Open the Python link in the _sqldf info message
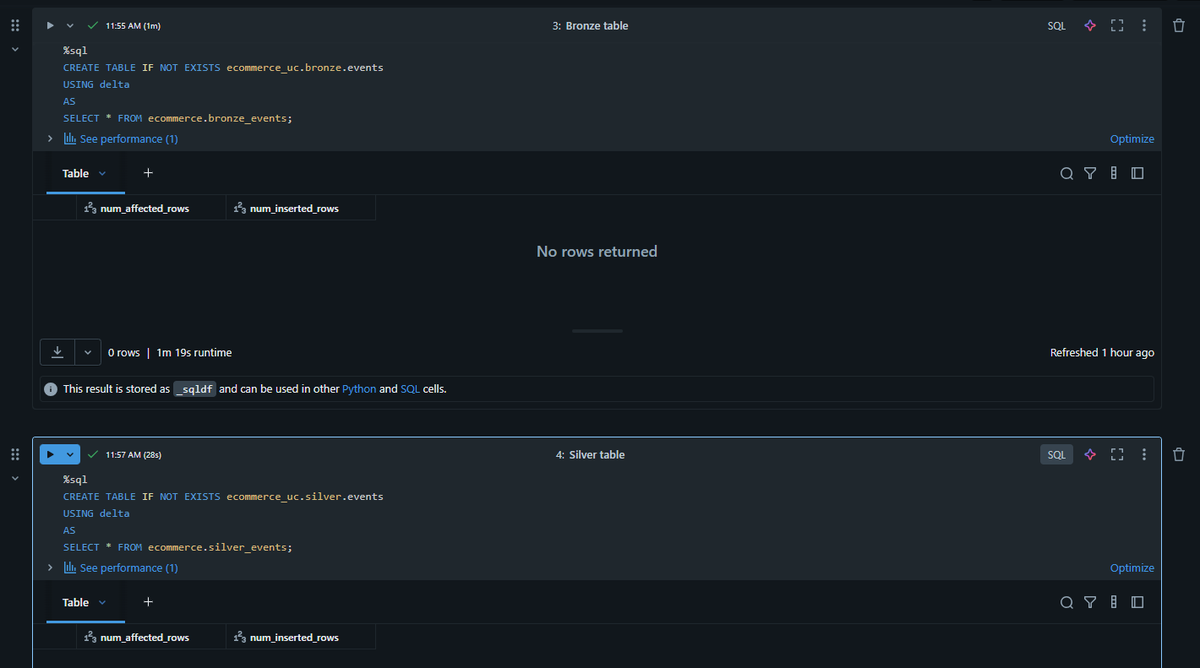 (359, 389)
